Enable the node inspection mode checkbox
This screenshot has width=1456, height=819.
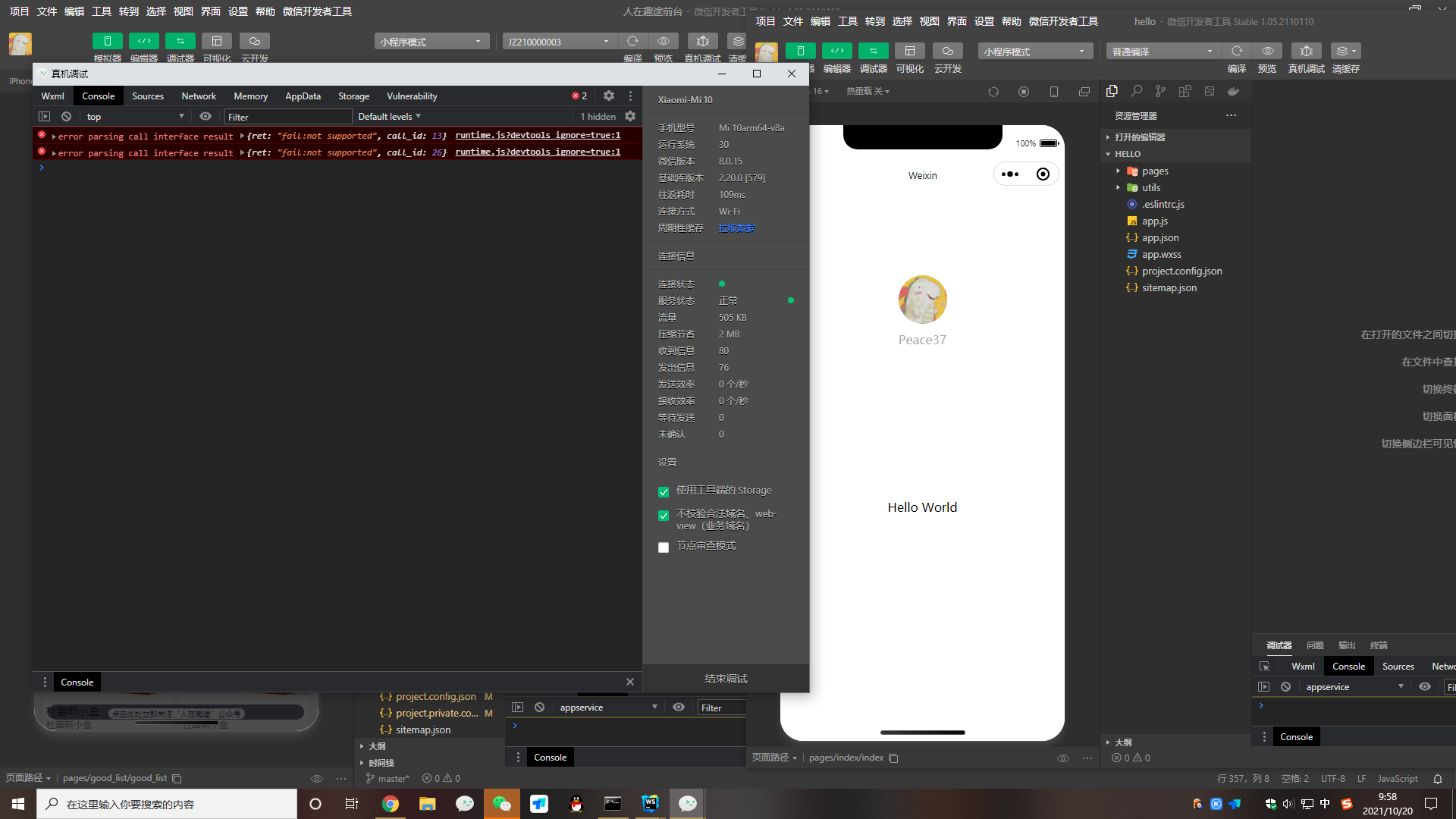664,547
